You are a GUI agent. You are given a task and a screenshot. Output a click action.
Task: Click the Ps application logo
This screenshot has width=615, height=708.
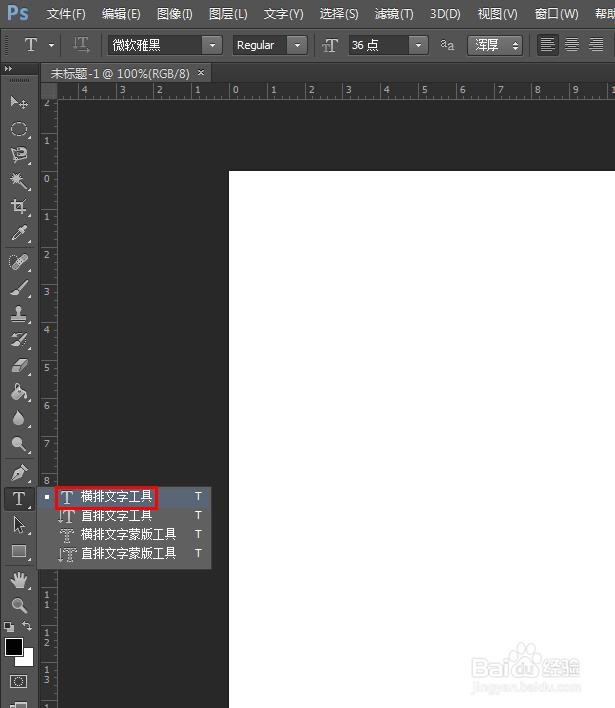18,13
